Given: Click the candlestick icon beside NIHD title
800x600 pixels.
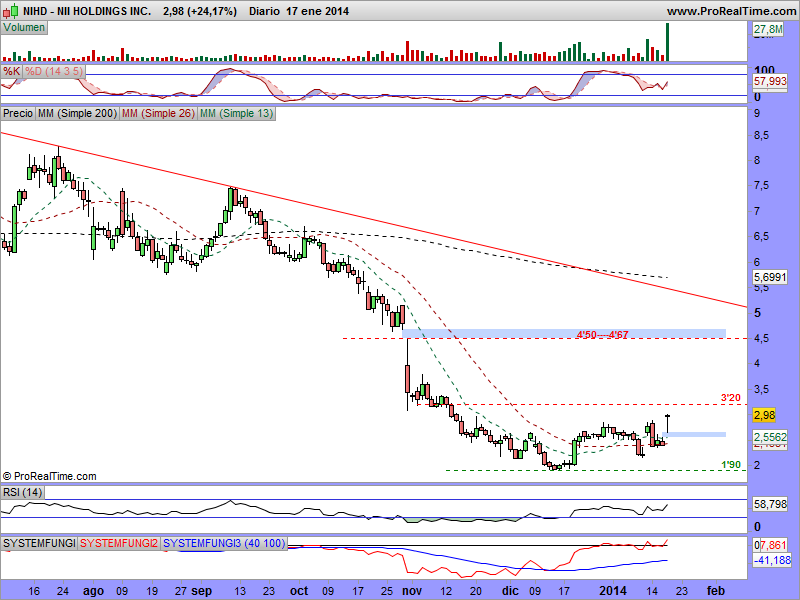Looking at the screenshot, I should pyautogui.click(x=10, y=10).
